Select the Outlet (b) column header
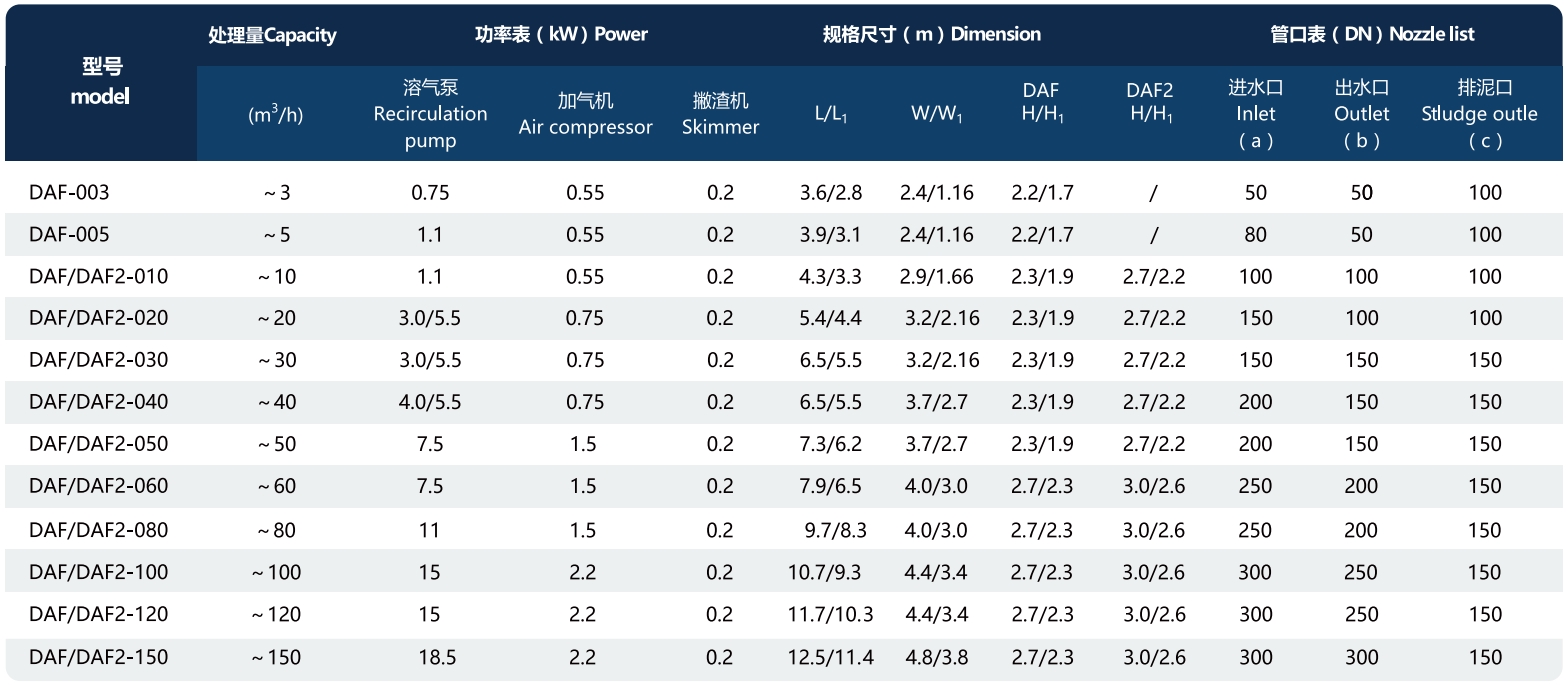1566x685 pixels. pyautogui.click(x=1361, y=114)
